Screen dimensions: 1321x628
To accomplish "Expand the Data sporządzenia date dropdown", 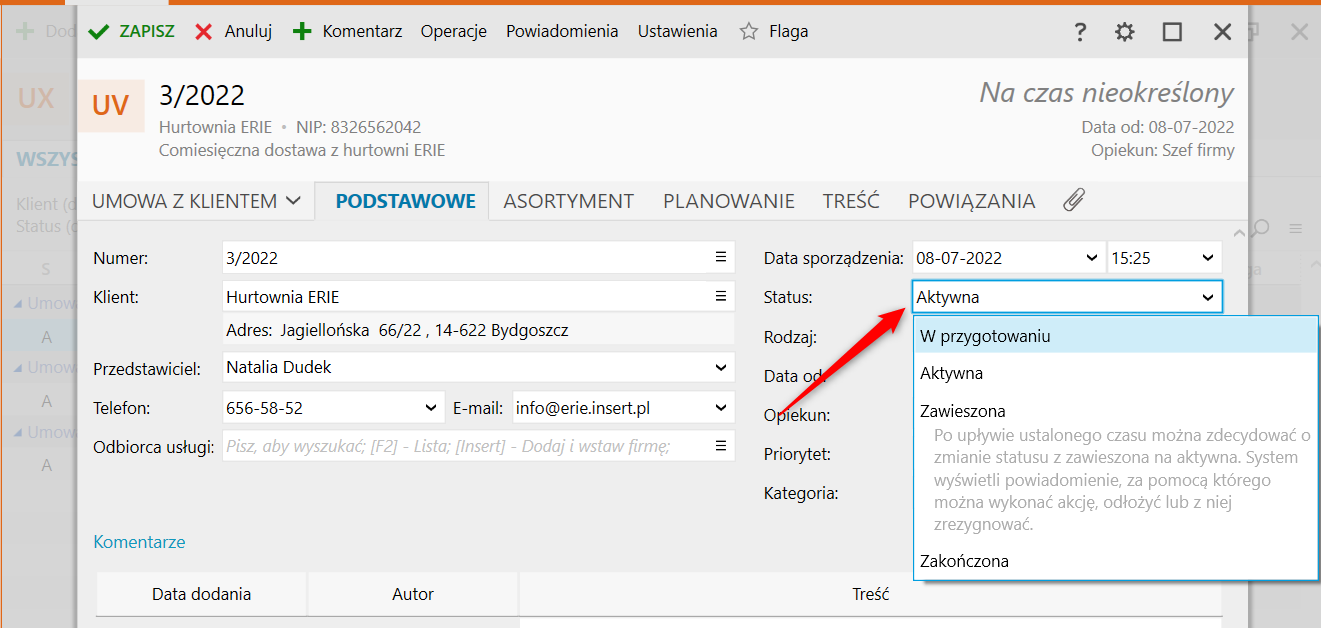I will 1091,258.
